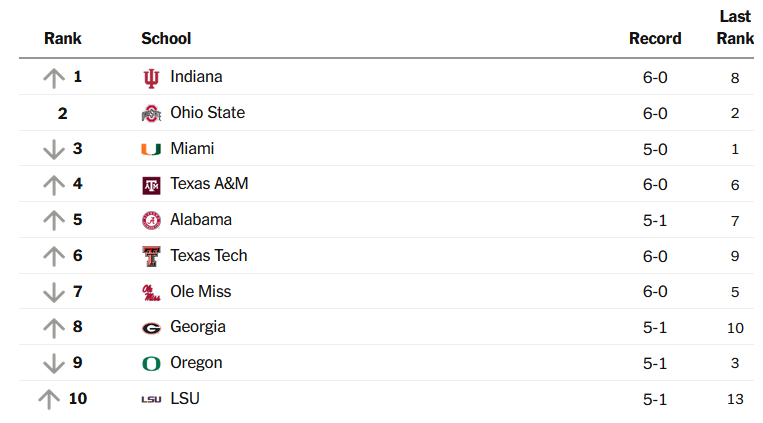Click the School column header
Viewport: 763px width, 423px height.
coord(166,39)
